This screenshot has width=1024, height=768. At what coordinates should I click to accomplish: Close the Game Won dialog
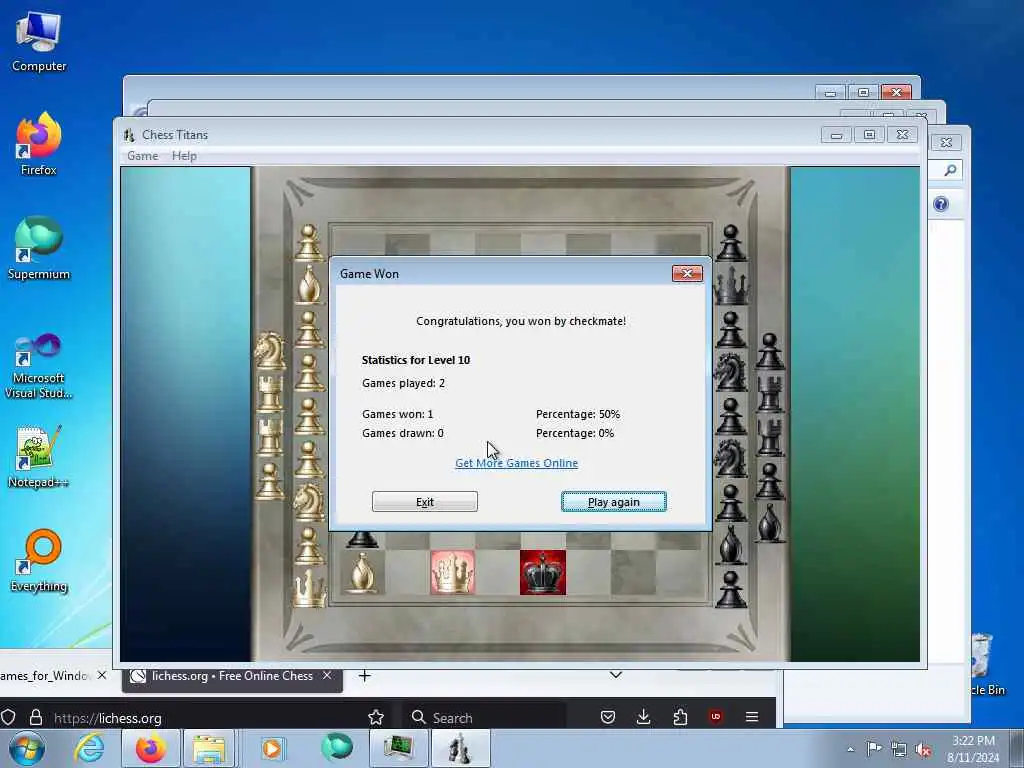[x=687, y=274]
